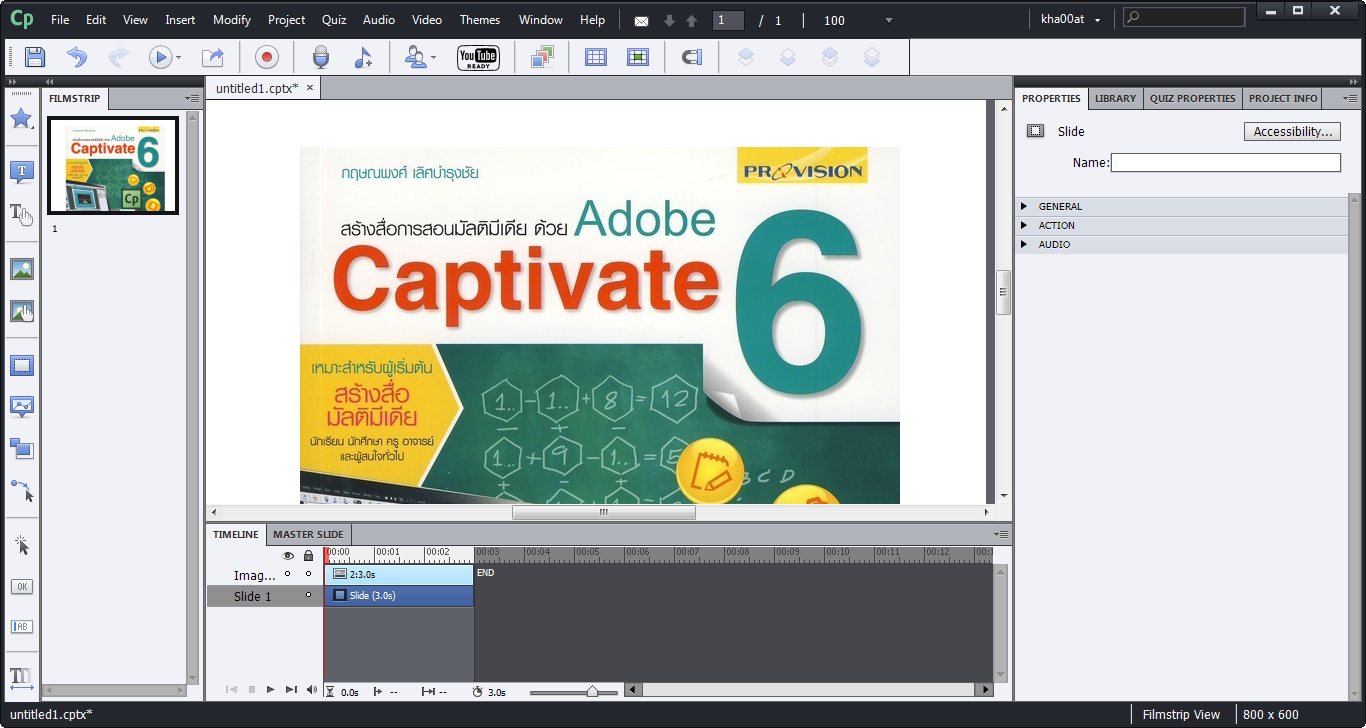Screen dimensions: 1366x728
Task: Hide the Image layer in the timeline
Action: tap(288, 574)
